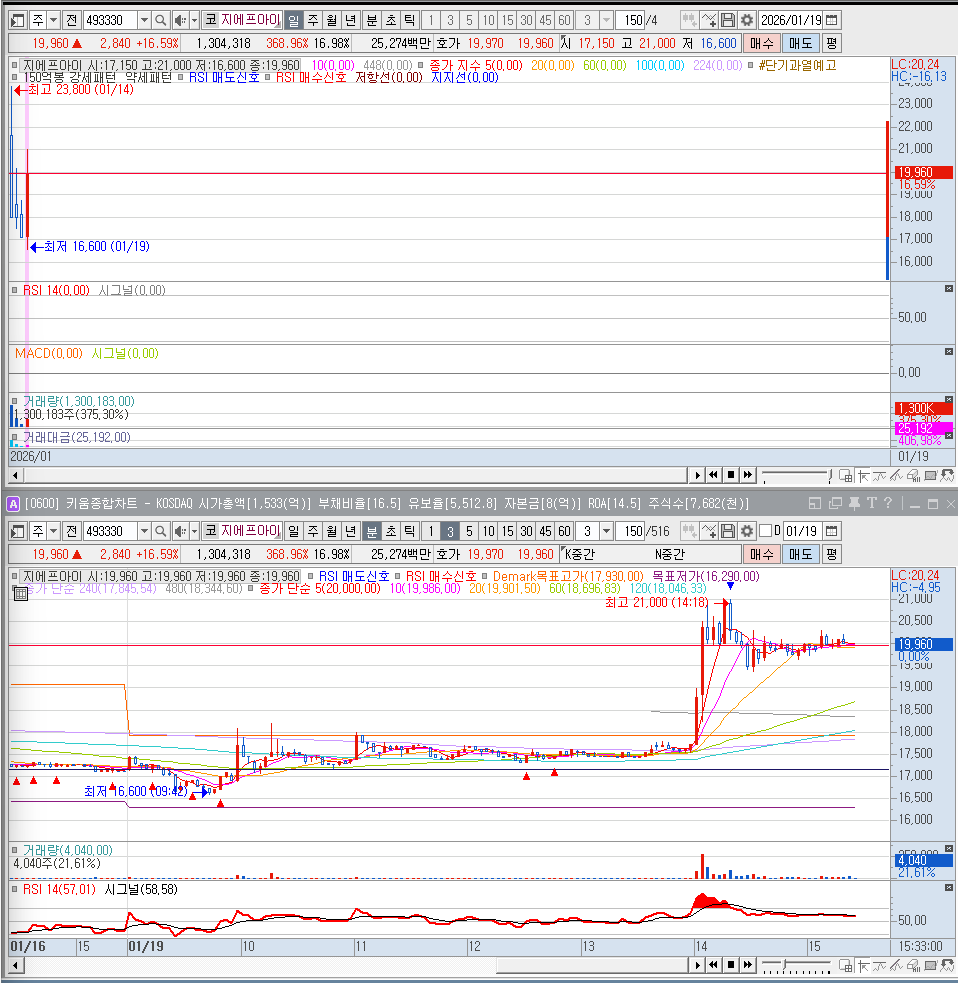
Task: Click speaker icon in upper chart toolbar
Action: (x=180, y=20)
